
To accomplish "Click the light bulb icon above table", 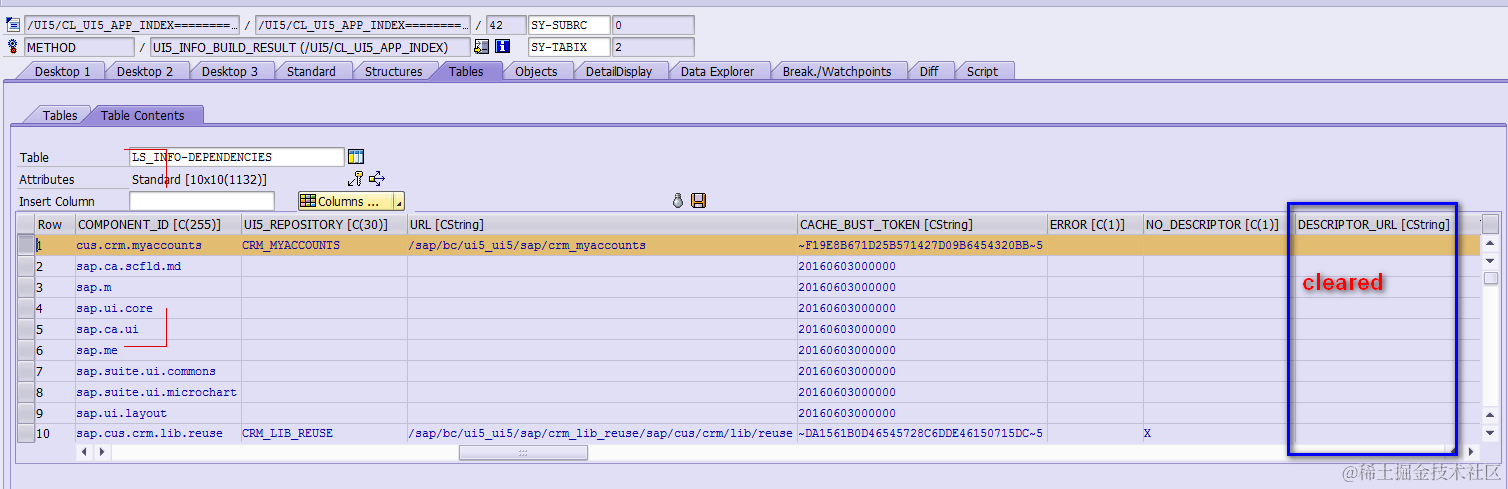I will (x=677, y=201).
